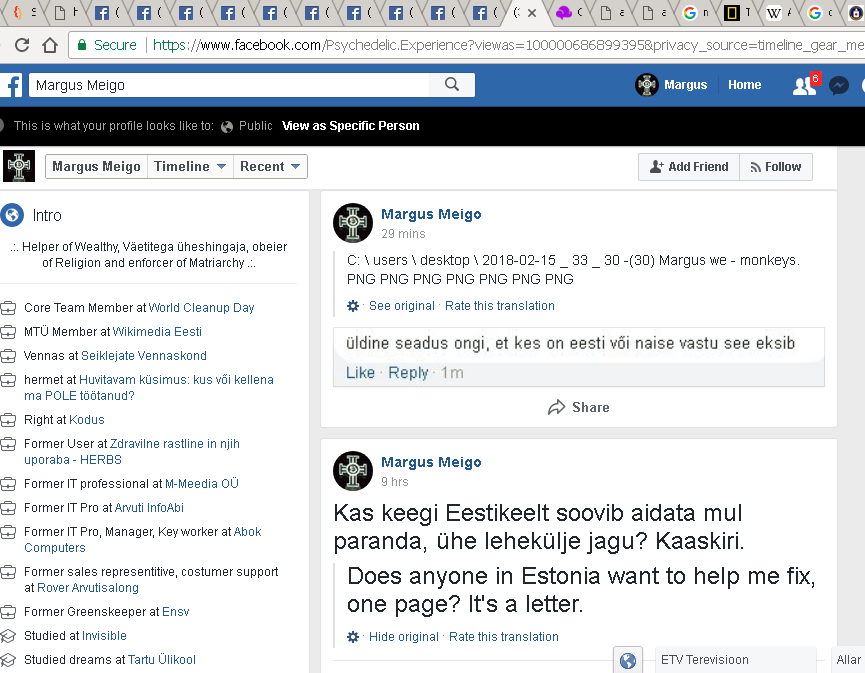The height and width of the screenshot is (673, 865).
Task: Click Margus Meigo name on 9 hrs post
Action: (431, 462)
